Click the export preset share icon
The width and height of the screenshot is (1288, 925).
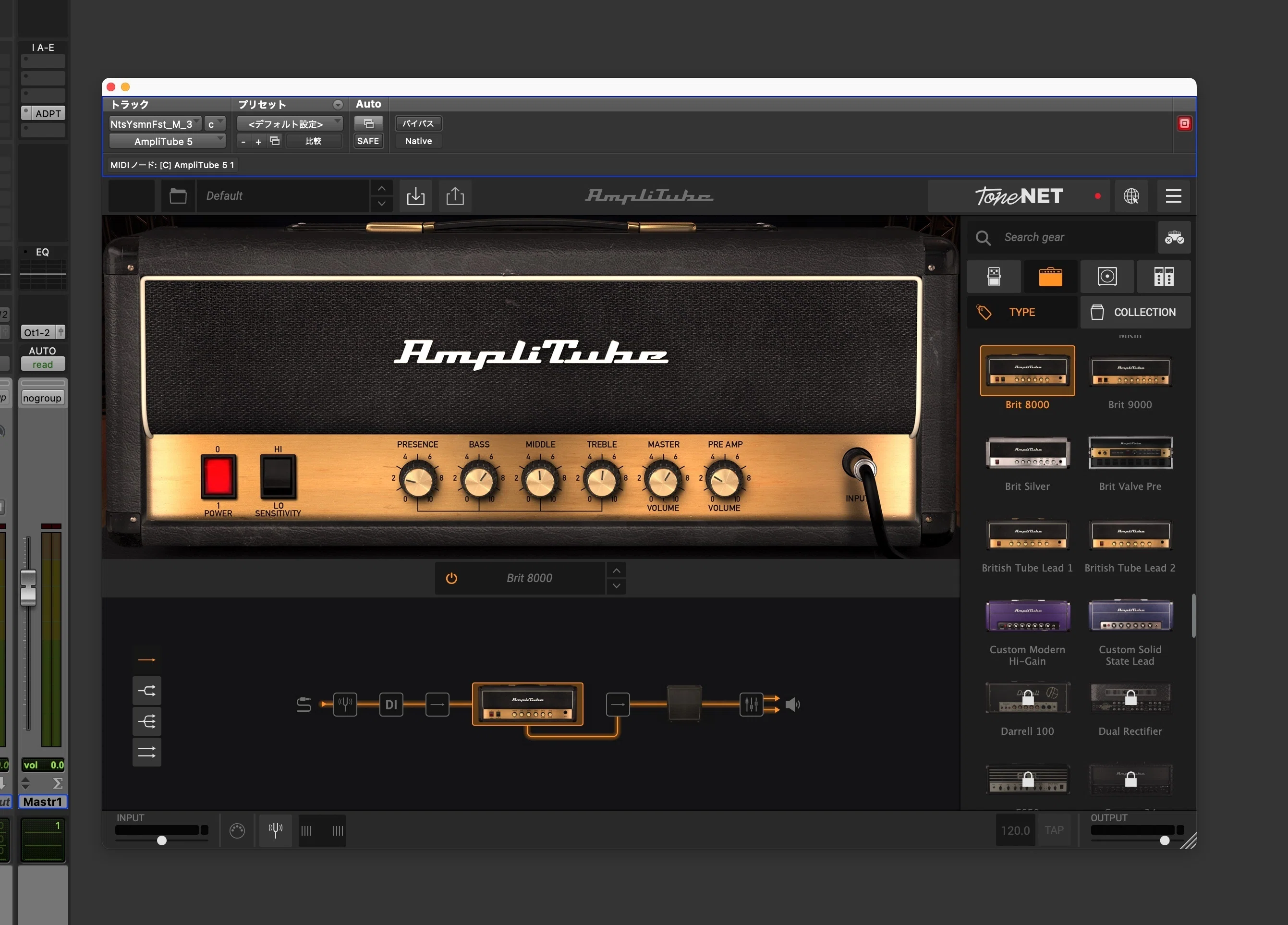(x=455, y=196)
